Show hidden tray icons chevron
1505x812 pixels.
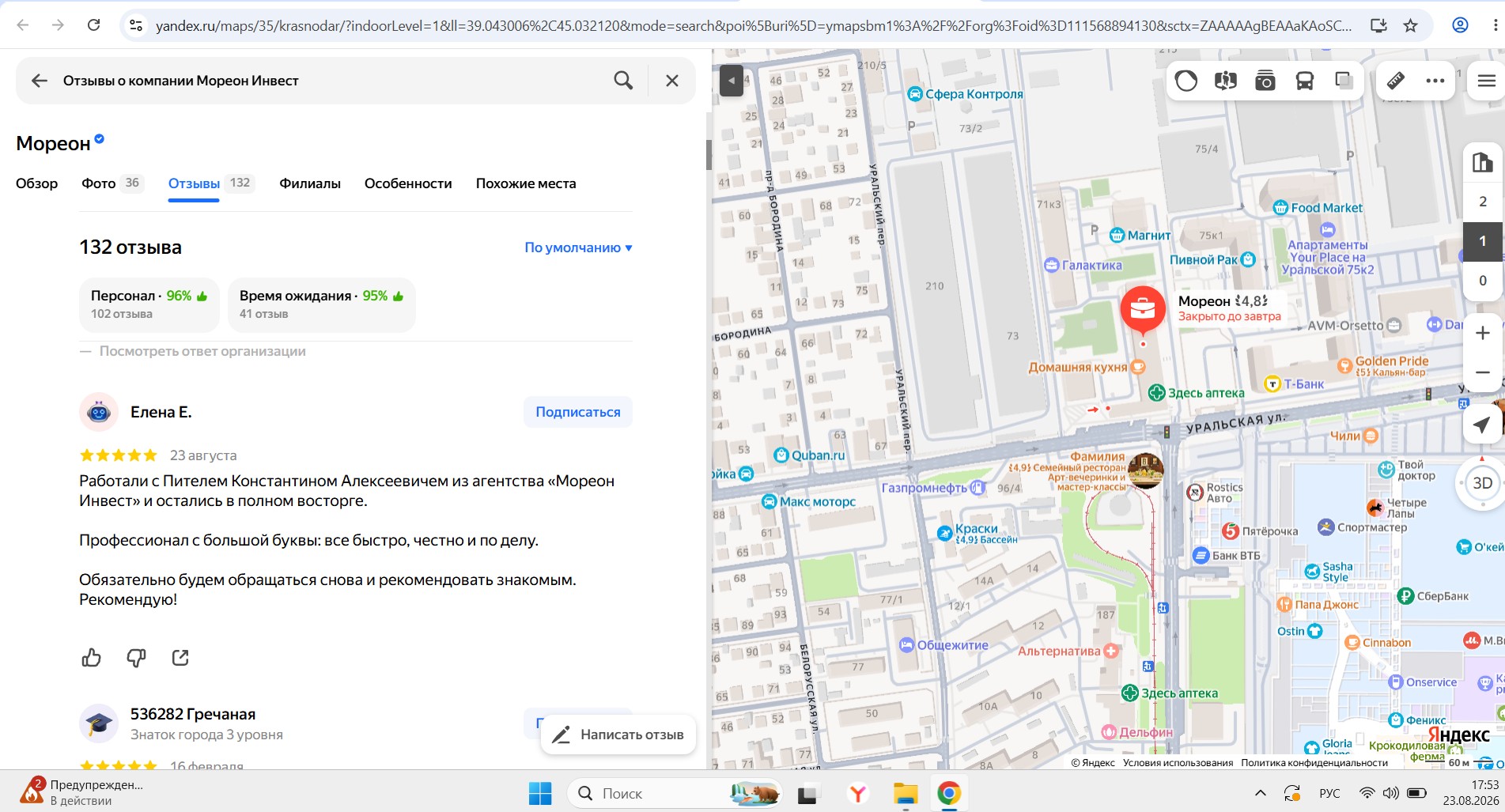pos(1261,793)
